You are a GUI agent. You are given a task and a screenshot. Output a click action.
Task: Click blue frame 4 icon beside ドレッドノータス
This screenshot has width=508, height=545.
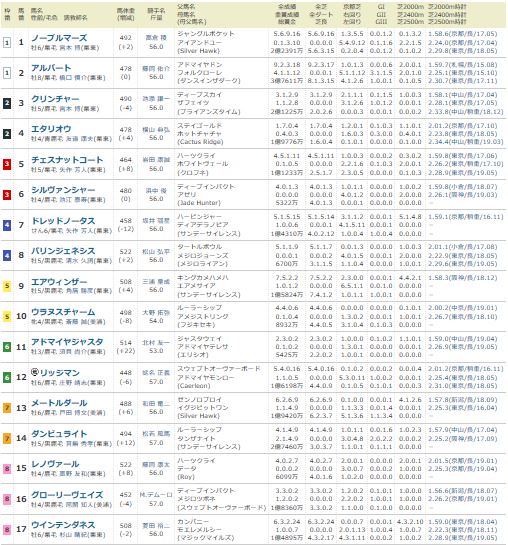click(x=7, y=225)
